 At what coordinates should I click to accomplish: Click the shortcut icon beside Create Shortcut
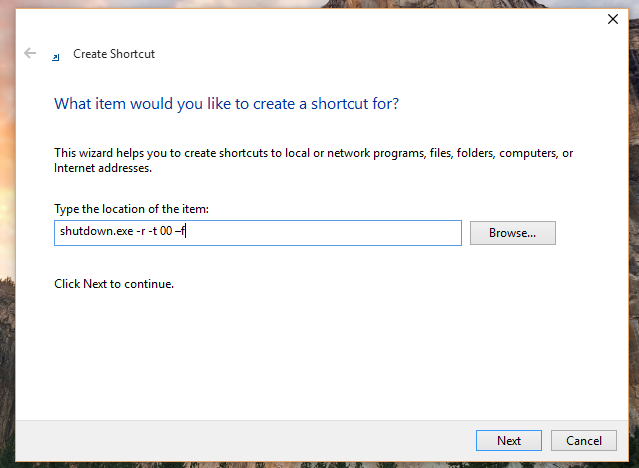click(56, 55)
